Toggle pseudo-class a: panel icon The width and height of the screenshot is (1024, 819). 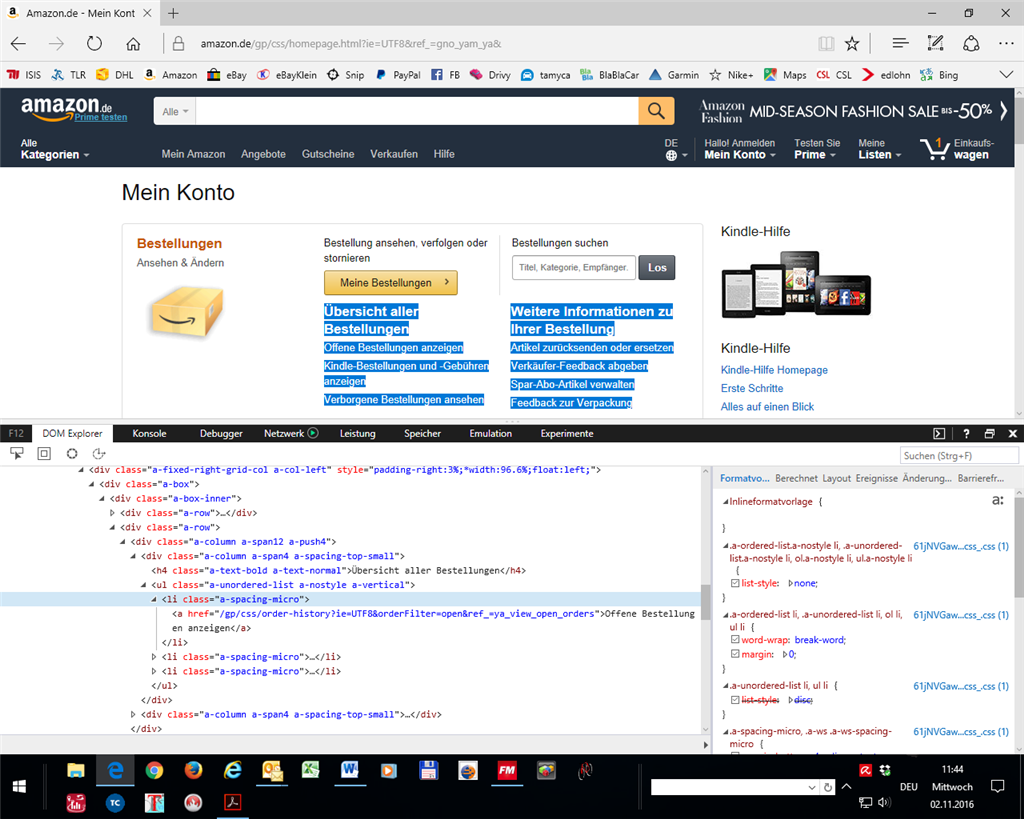(x=997, y=501)
